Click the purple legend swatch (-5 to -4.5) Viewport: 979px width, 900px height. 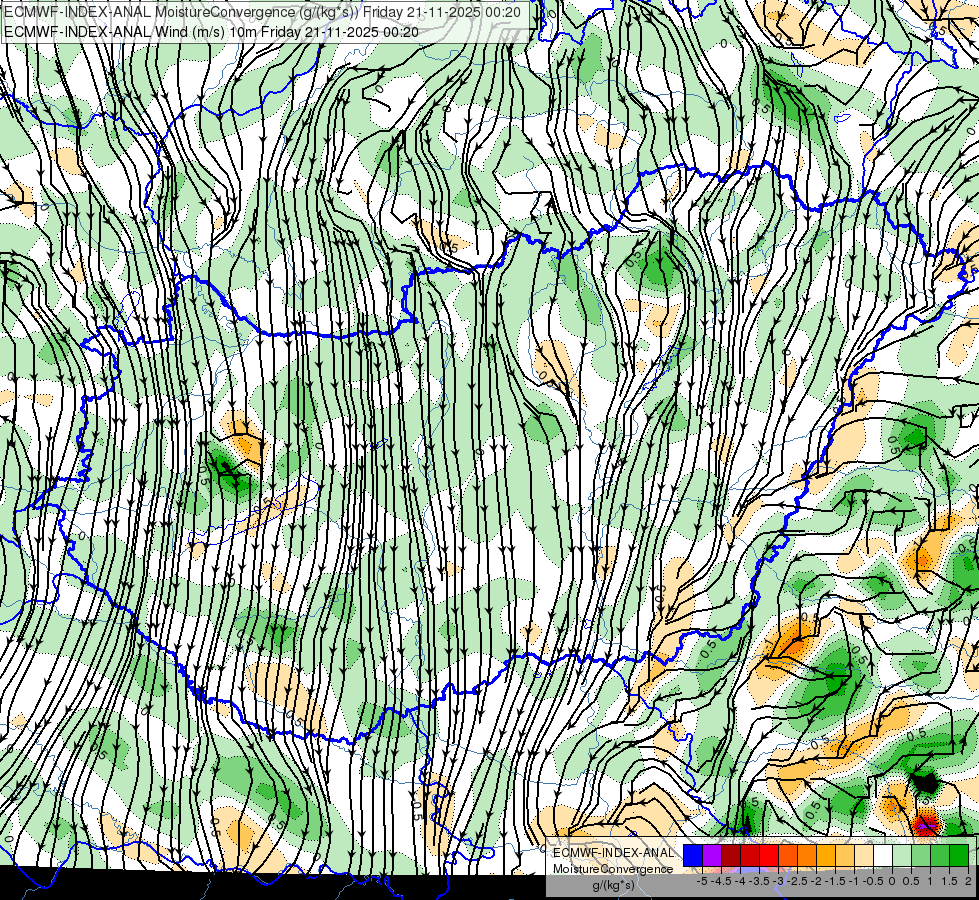click(x=712, y=855)
